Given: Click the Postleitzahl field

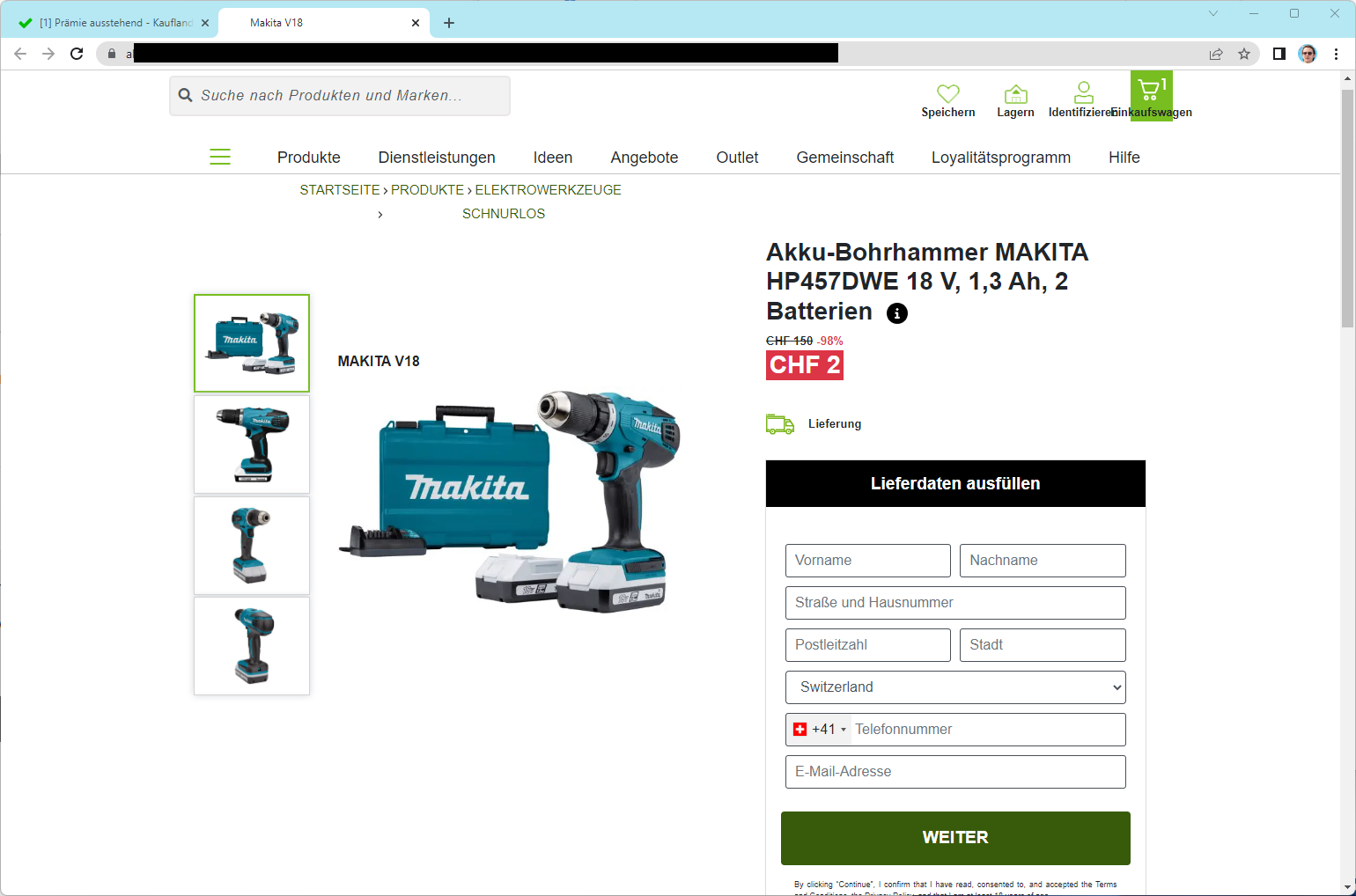Looking at the screenshot, I should click(x=868, y=645).
